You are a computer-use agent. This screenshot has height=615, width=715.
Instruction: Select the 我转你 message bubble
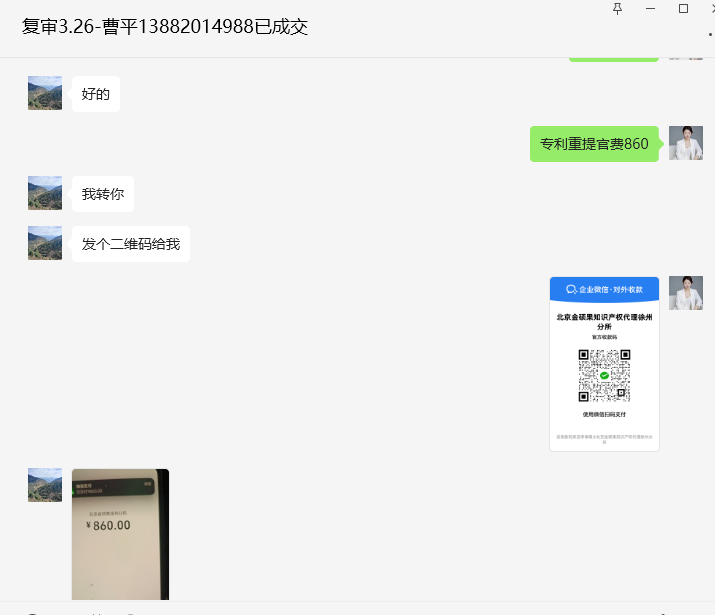(103, 194)
